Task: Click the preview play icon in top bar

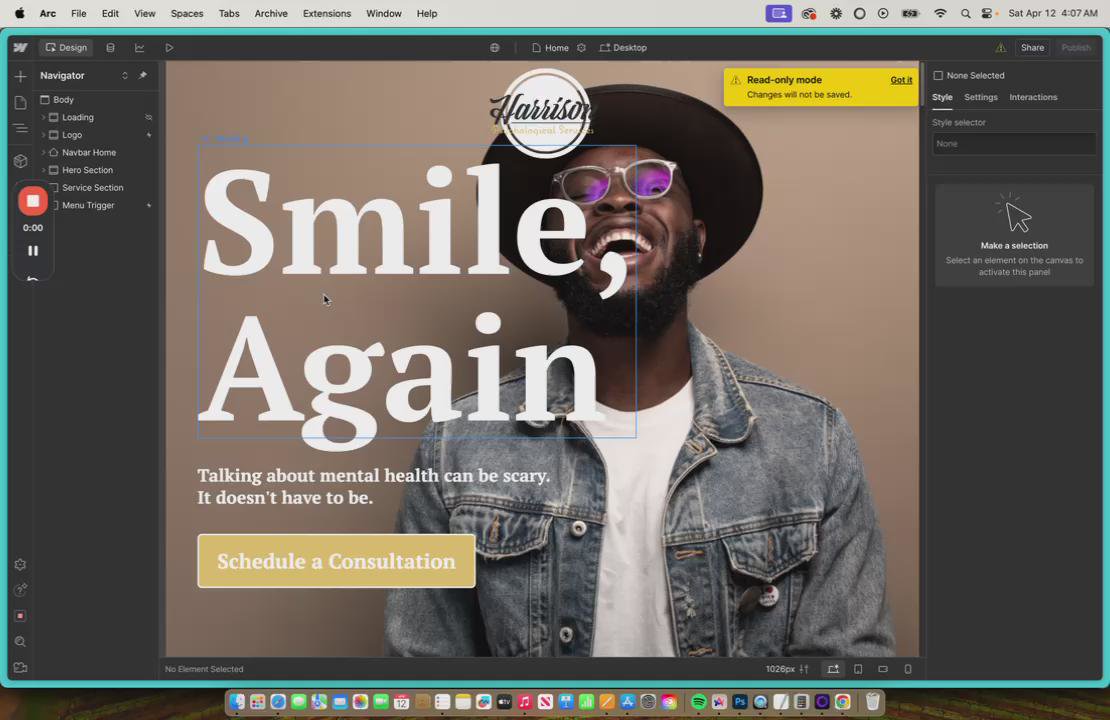Action: click(169, 47)
